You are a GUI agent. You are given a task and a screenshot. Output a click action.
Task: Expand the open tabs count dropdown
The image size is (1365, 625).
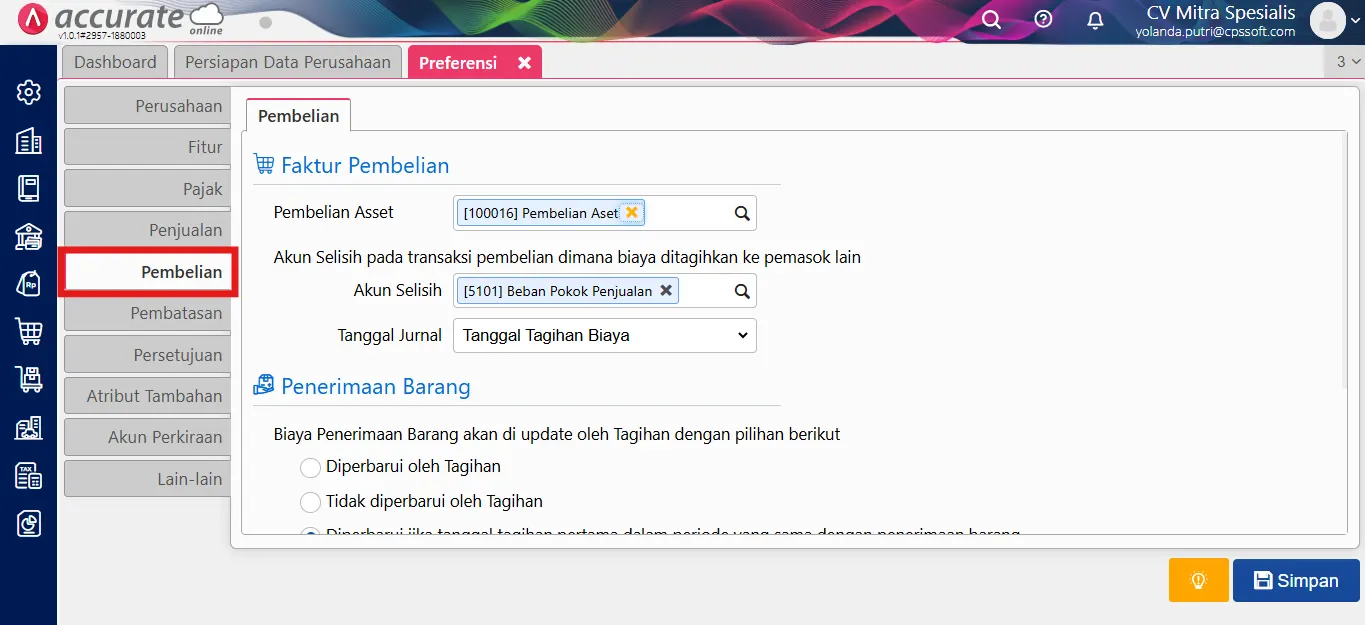point(1347,62)
